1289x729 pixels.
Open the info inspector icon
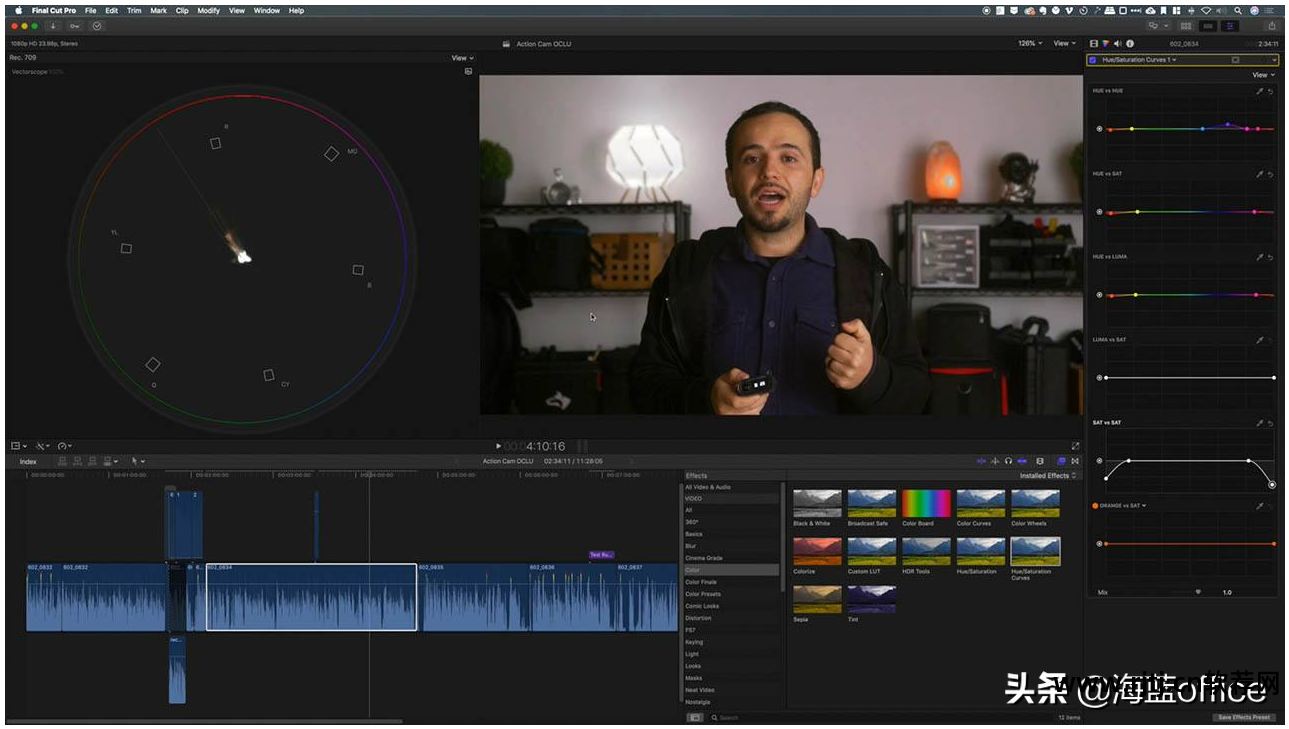point(1130,44)
